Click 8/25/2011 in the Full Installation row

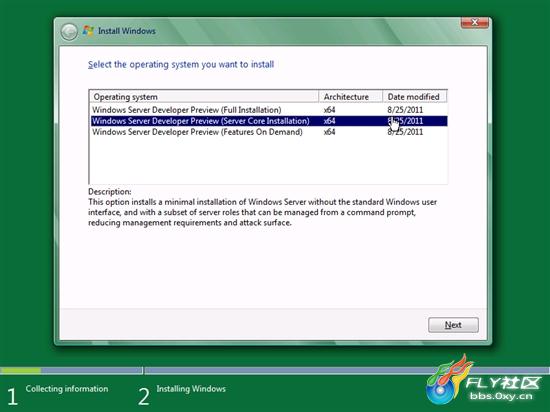[x=405, y=110]
